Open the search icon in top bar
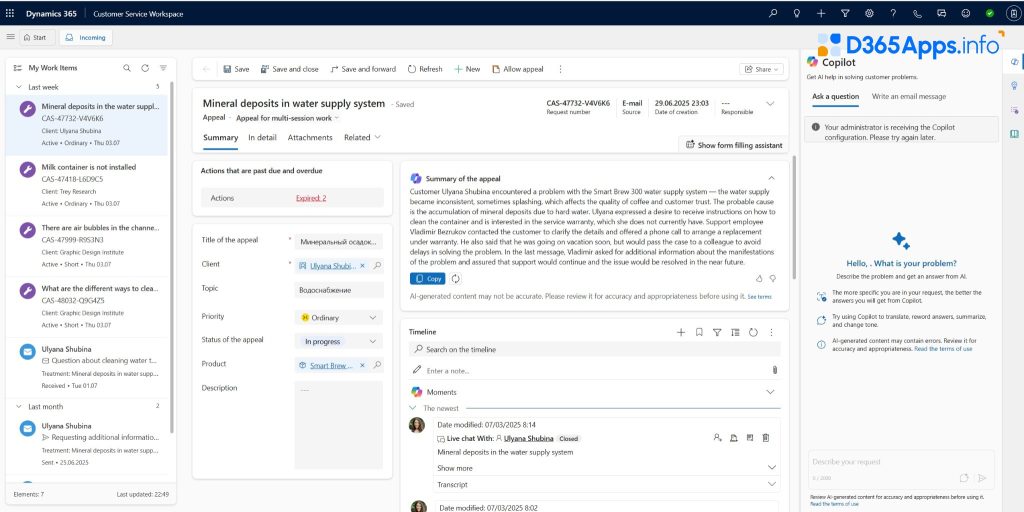Image resolution: width=1024 pixels, height=512 pixels. 773,13
